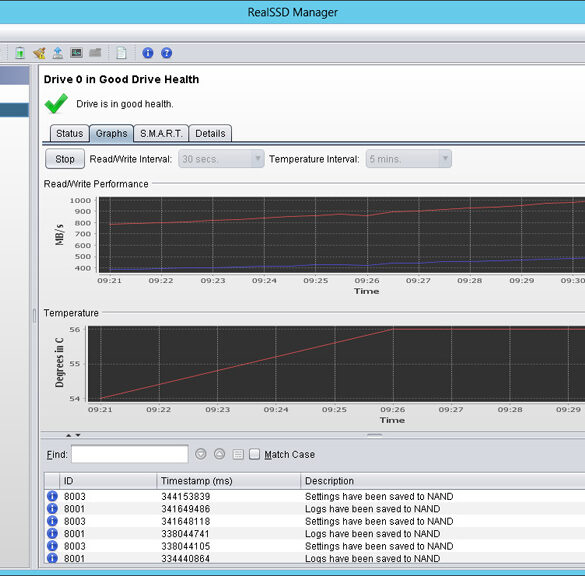Click the blue arrow firmware update icon
The image size is (585, 576).
(58, 53)
